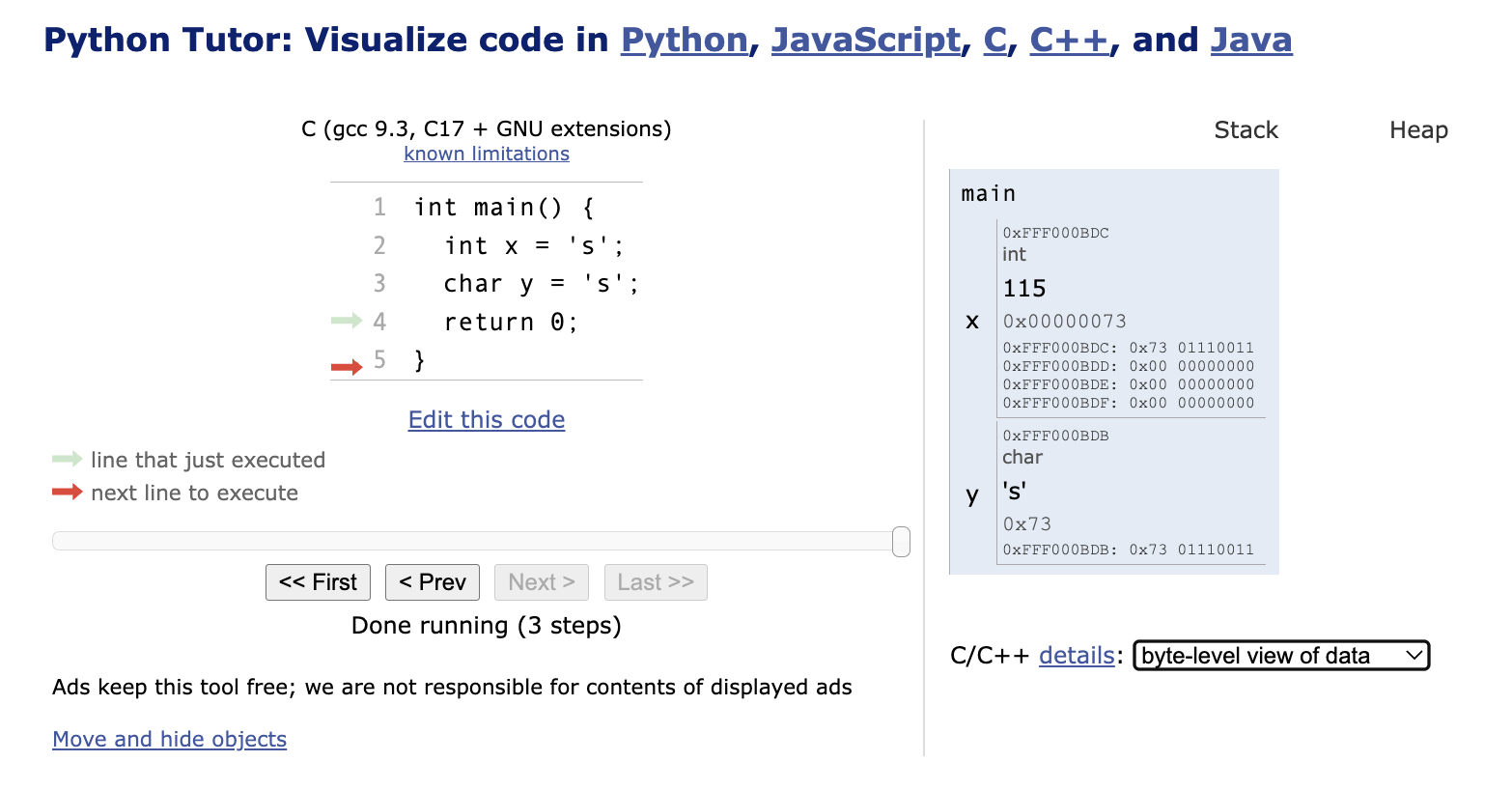Click the green arrow in the legend

[x=68, y=459]
